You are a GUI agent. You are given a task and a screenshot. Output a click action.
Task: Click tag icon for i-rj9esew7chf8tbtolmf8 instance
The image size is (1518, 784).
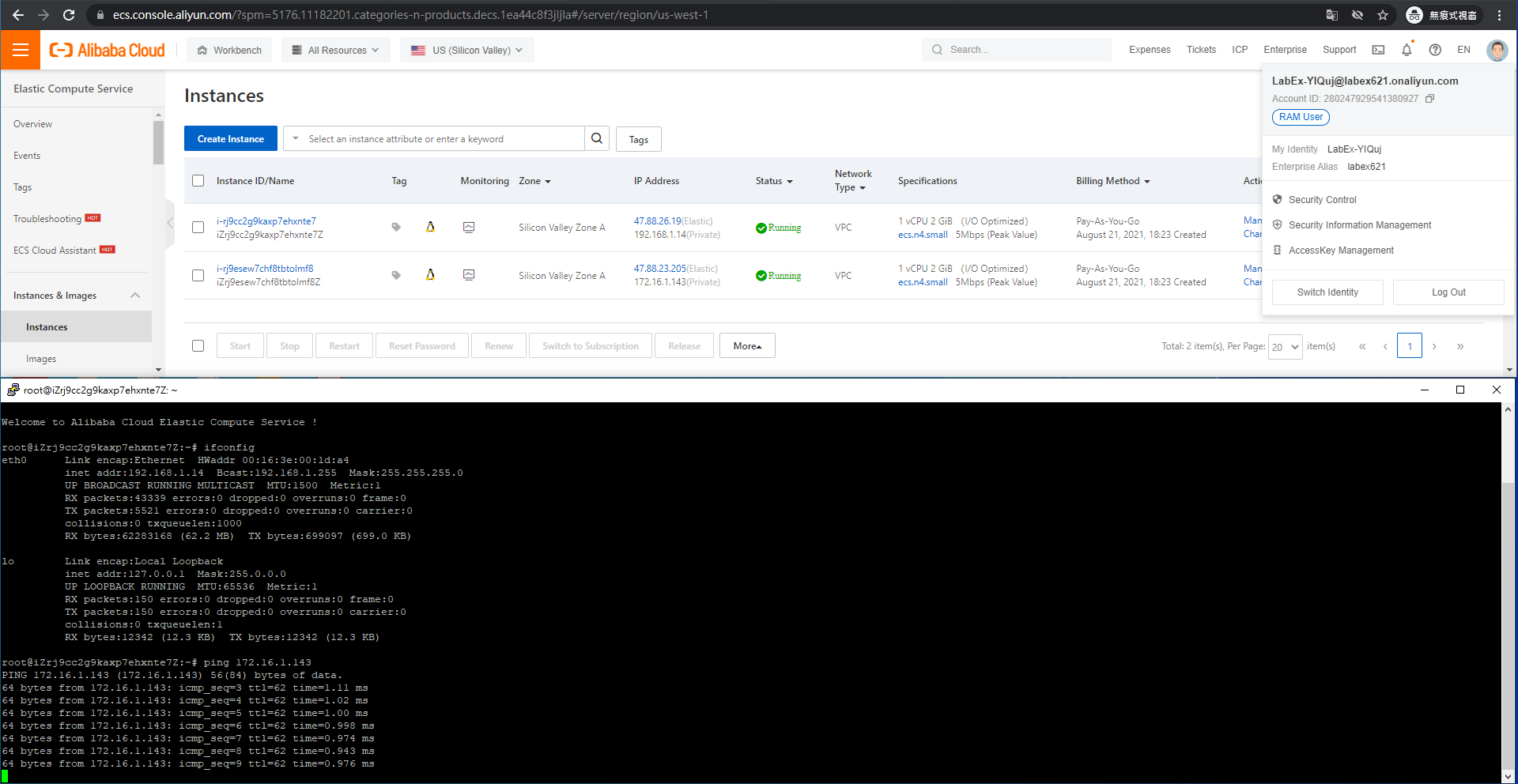click(x=396, y=275)
